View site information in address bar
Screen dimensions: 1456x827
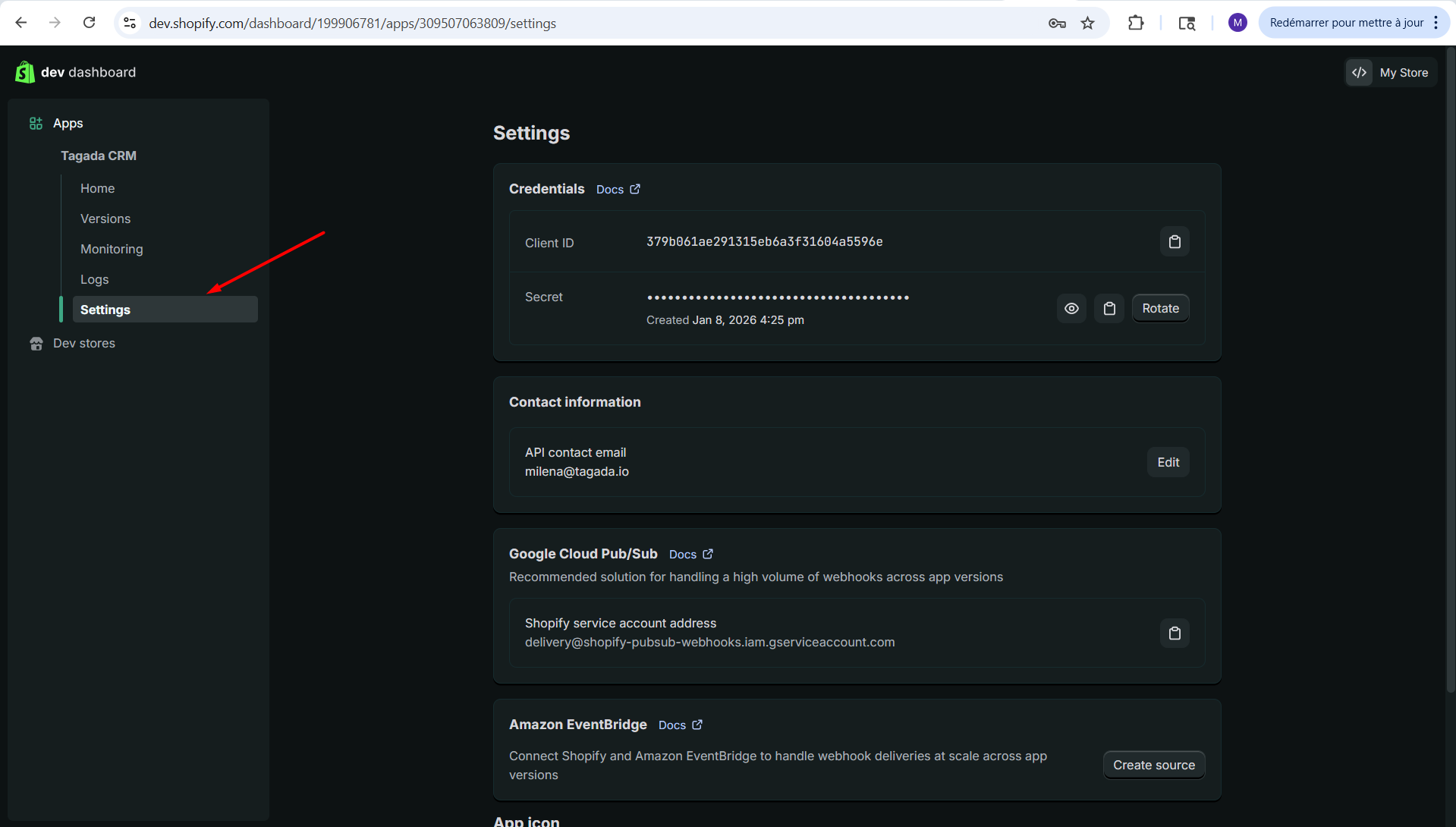click(x=130, y=23)
